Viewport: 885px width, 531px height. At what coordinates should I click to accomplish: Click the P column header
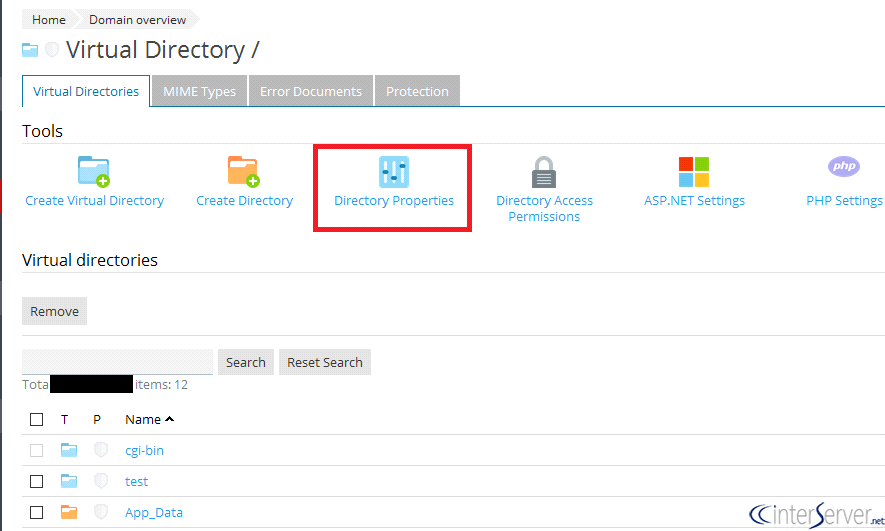[x=97, y=419]
